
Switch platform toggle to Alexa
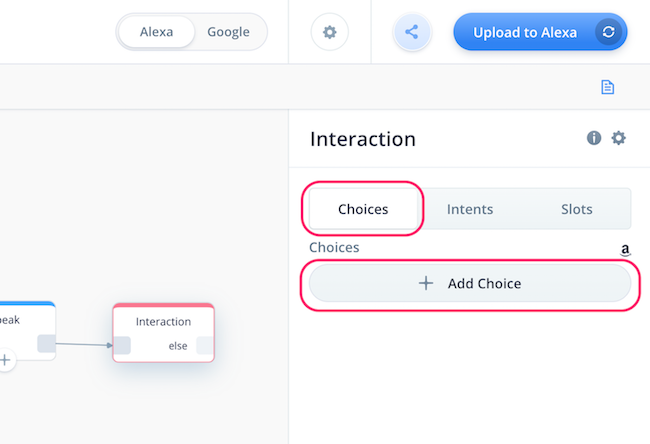(156, 32)
